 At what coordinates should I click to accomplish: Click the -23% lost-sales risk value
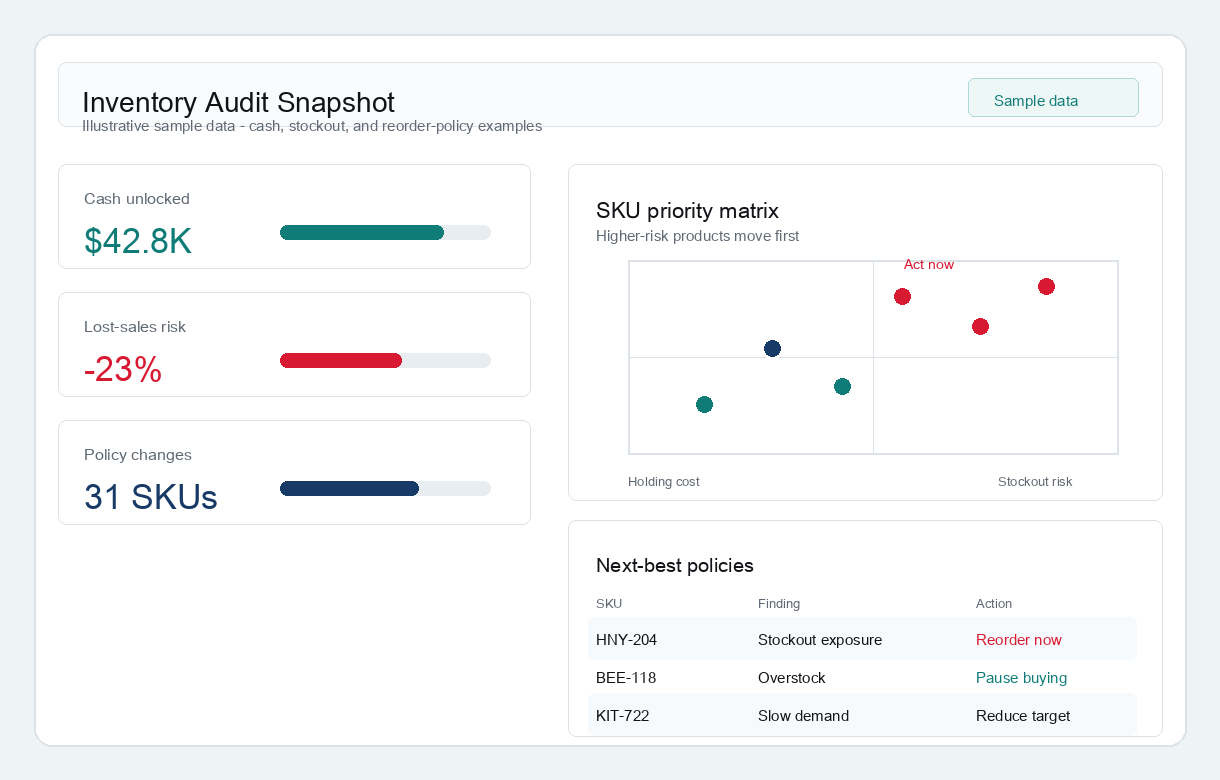123,370
